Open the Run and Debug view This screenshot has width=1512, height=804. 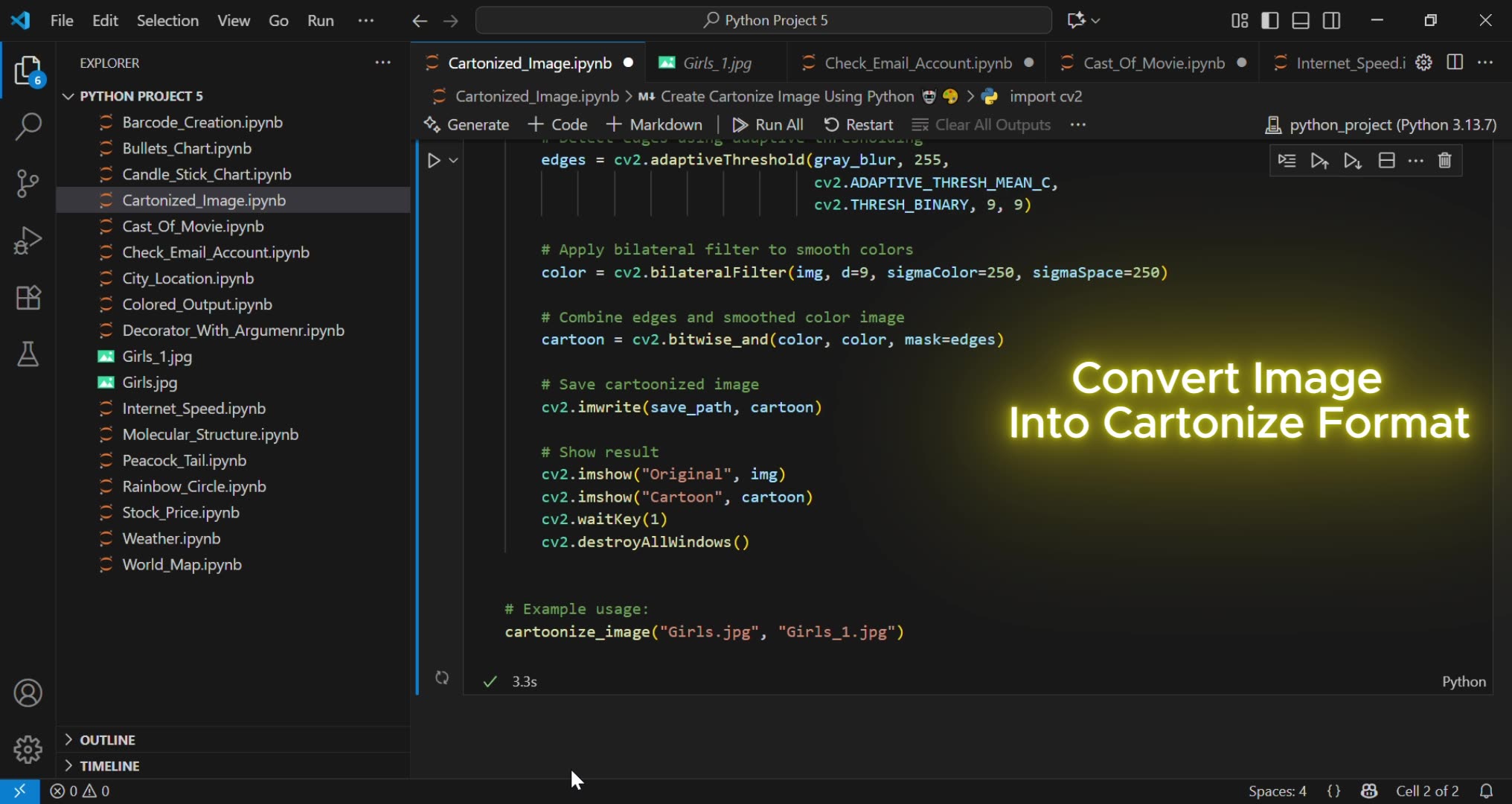point(28,240)
